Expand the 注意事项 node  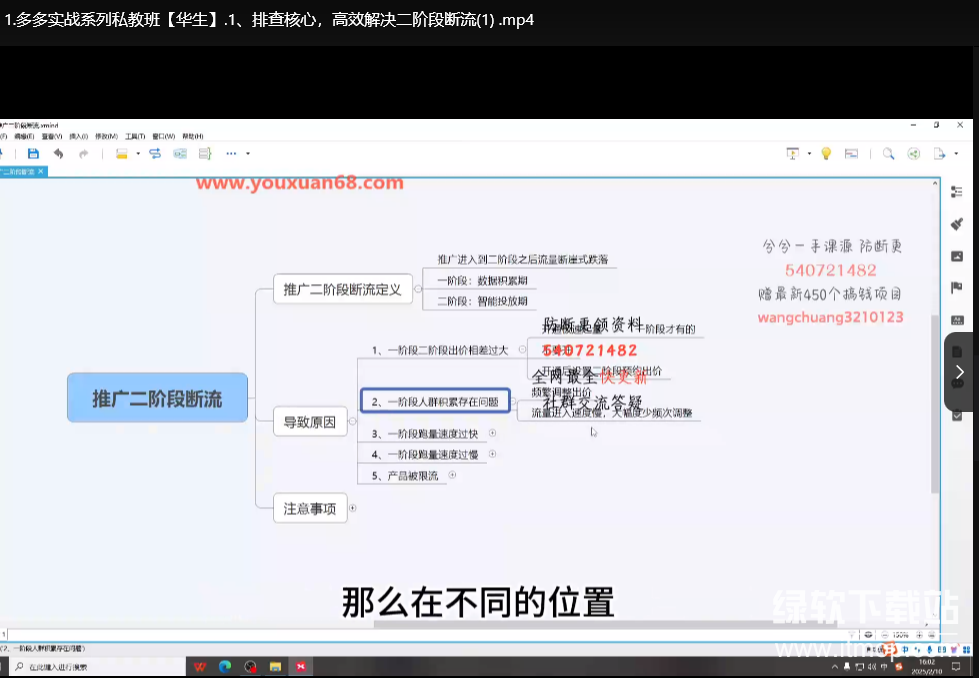tap(352, 508)
